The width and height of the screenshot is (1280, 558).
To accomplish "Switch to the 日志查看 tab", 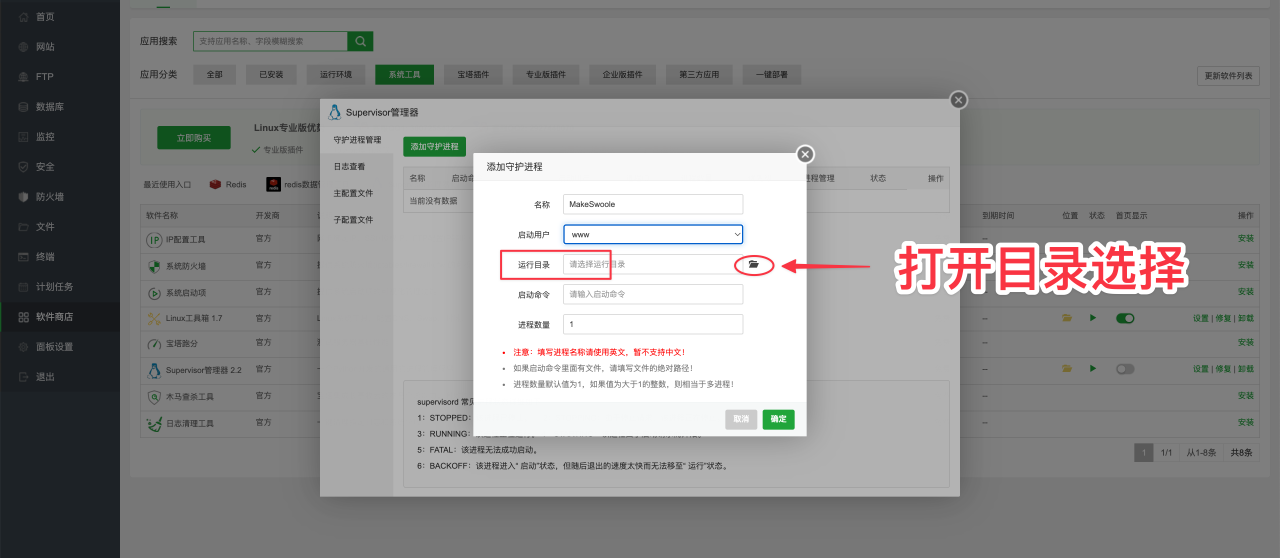I will point(349,166).
